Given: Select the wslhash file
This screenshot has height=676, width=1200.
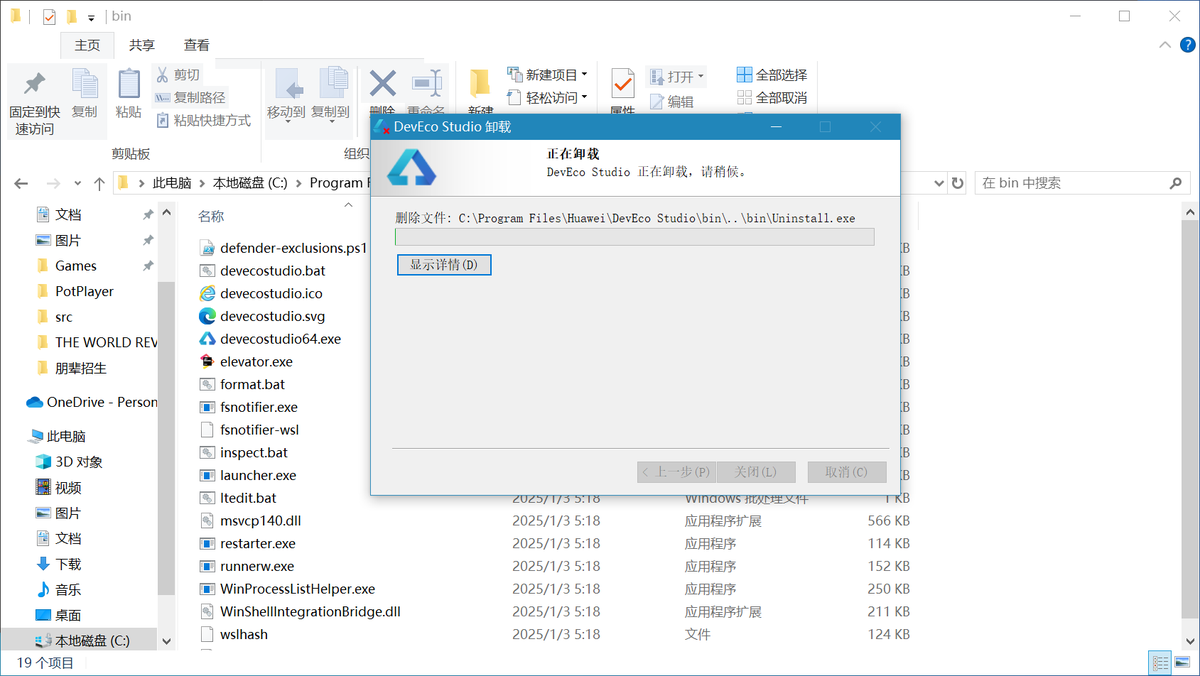Looking at the screenshot, I should coord(244,634).
